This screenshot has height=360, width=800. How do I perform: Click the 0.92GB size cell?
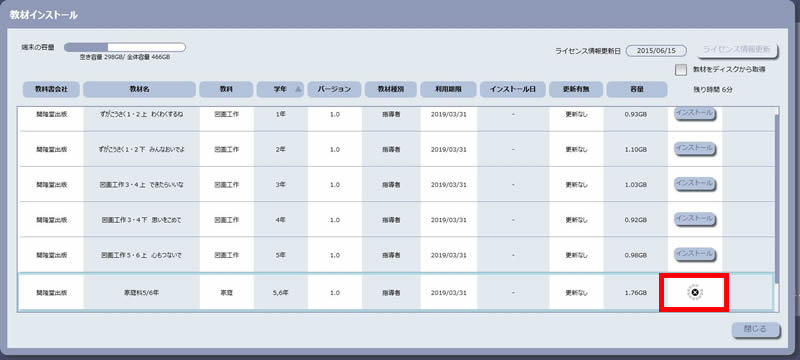point(635,220)
